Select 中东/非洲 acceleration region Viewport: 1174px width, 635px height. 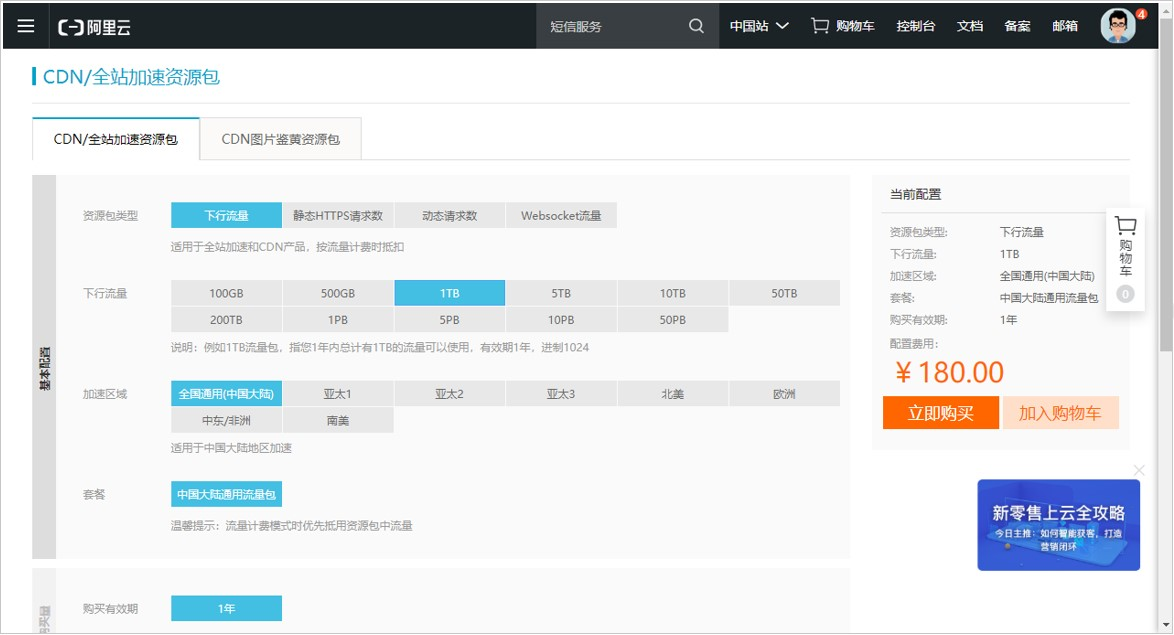226,421
